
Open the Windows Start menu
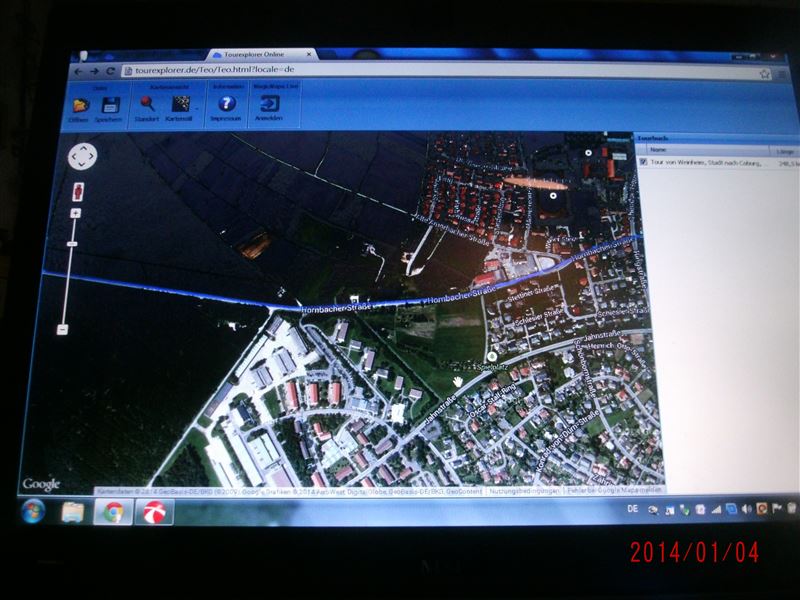click(32, 511)
